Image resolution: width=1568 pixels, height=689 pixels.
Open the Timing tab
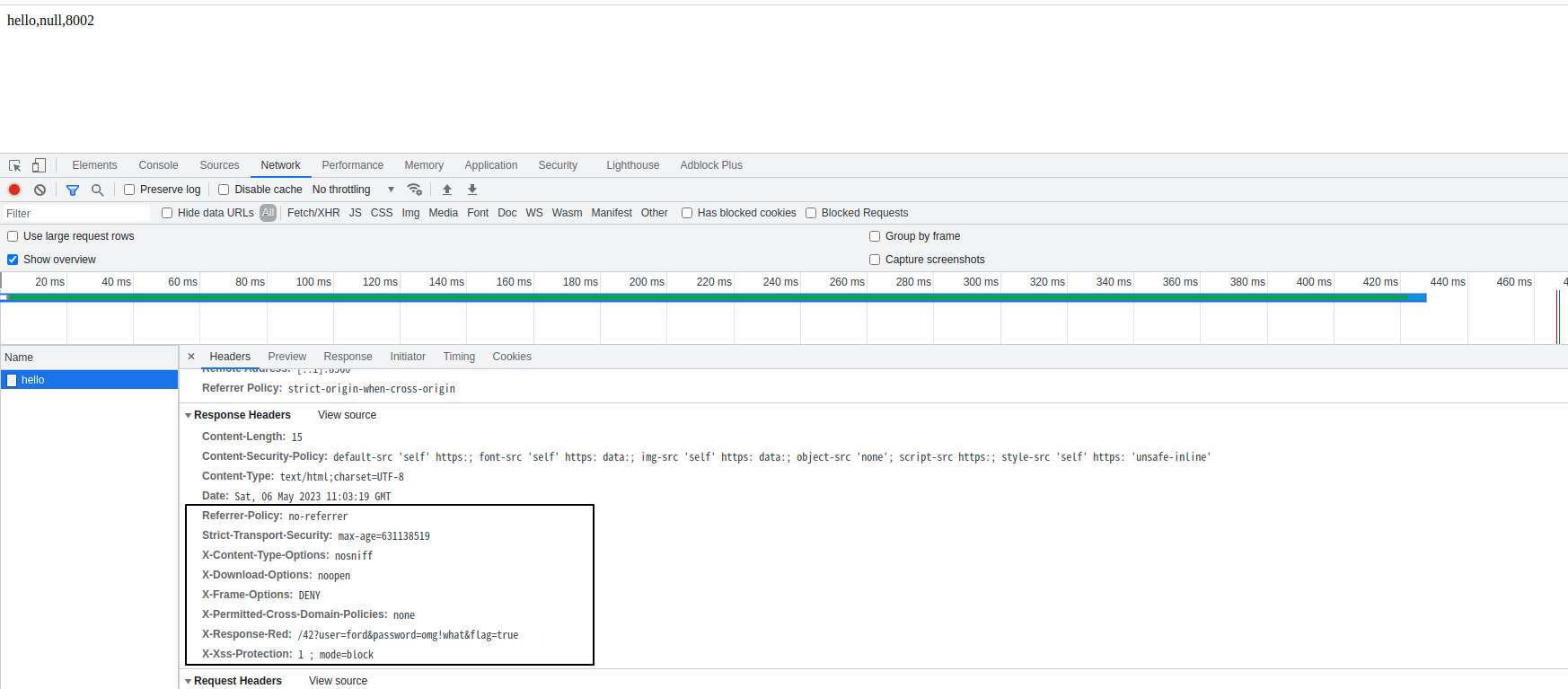(x=459, y=357)
